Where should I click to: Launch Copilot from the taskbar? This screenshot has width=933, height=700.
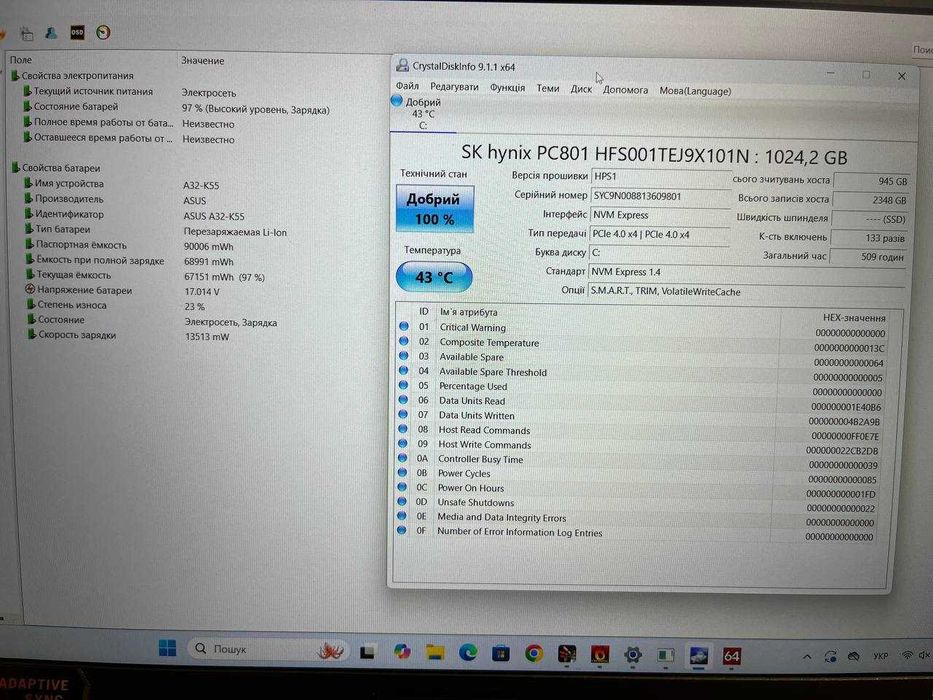(x=402, y=652)
